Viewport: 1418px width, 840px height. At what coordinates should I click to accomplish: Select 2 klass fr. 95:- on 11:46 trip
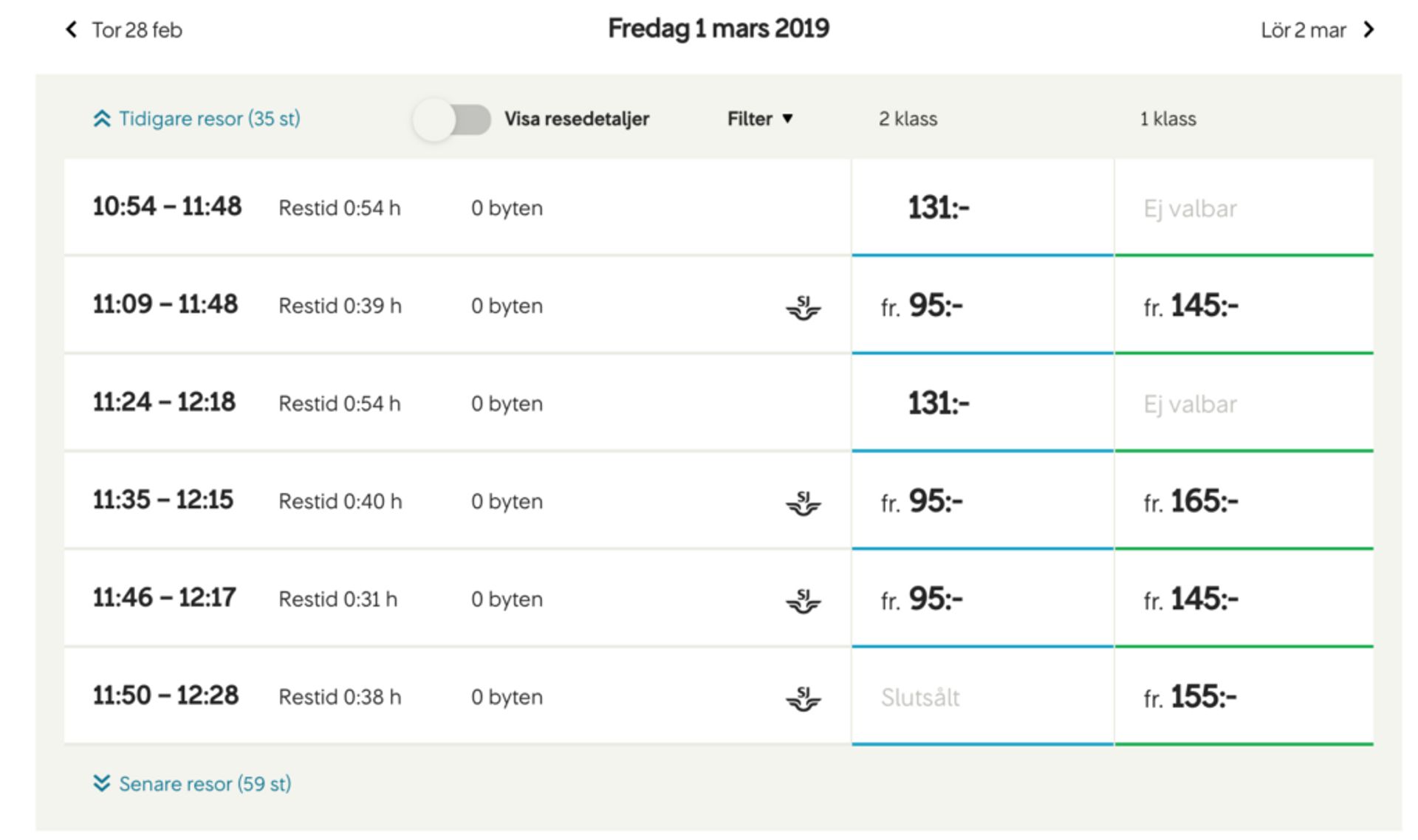click(x=982, y=599)
